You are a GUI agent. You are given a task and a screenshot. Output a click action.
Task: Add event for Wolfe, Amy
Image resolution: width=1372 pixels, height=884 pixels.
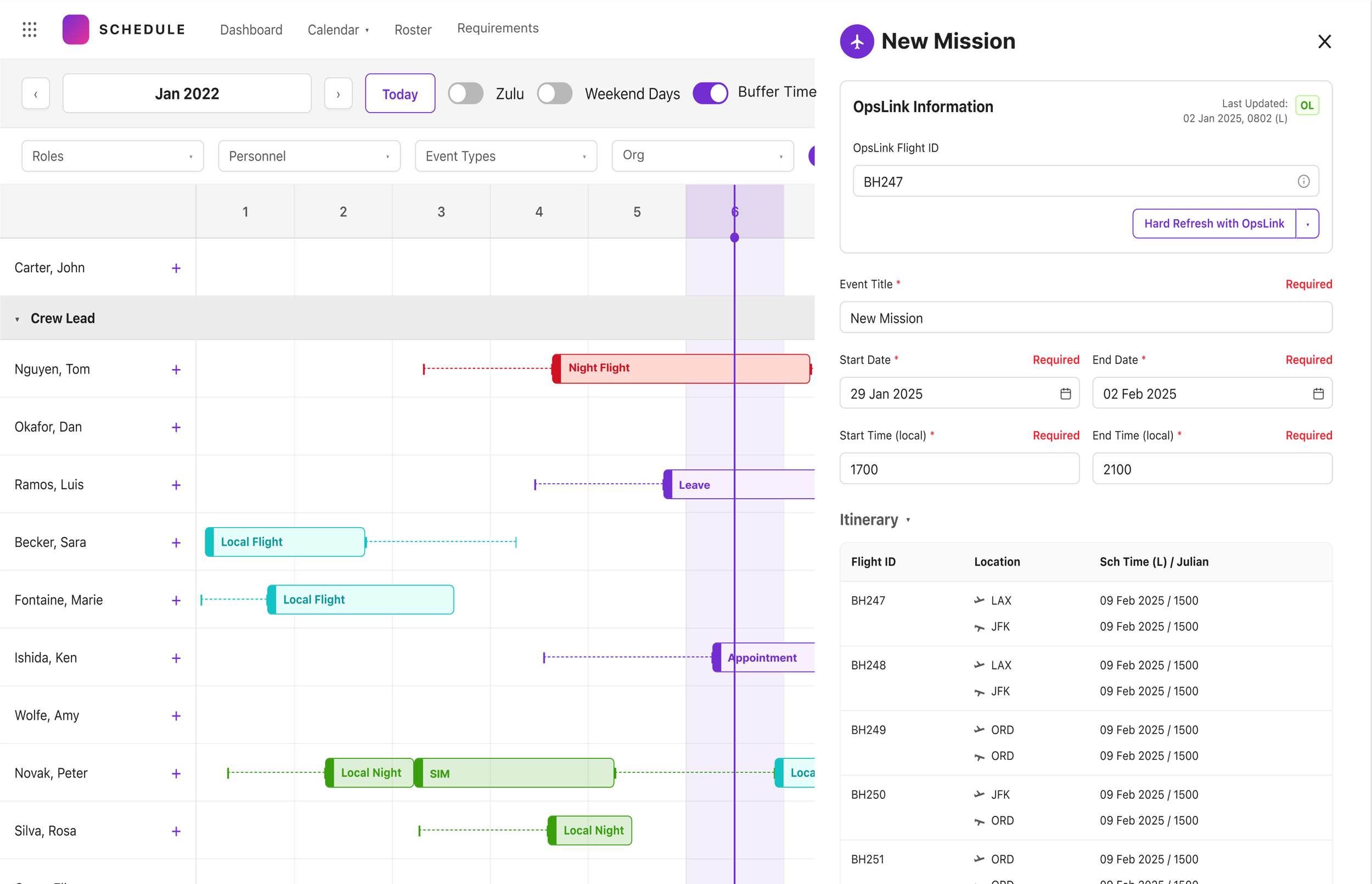(176, 716)
